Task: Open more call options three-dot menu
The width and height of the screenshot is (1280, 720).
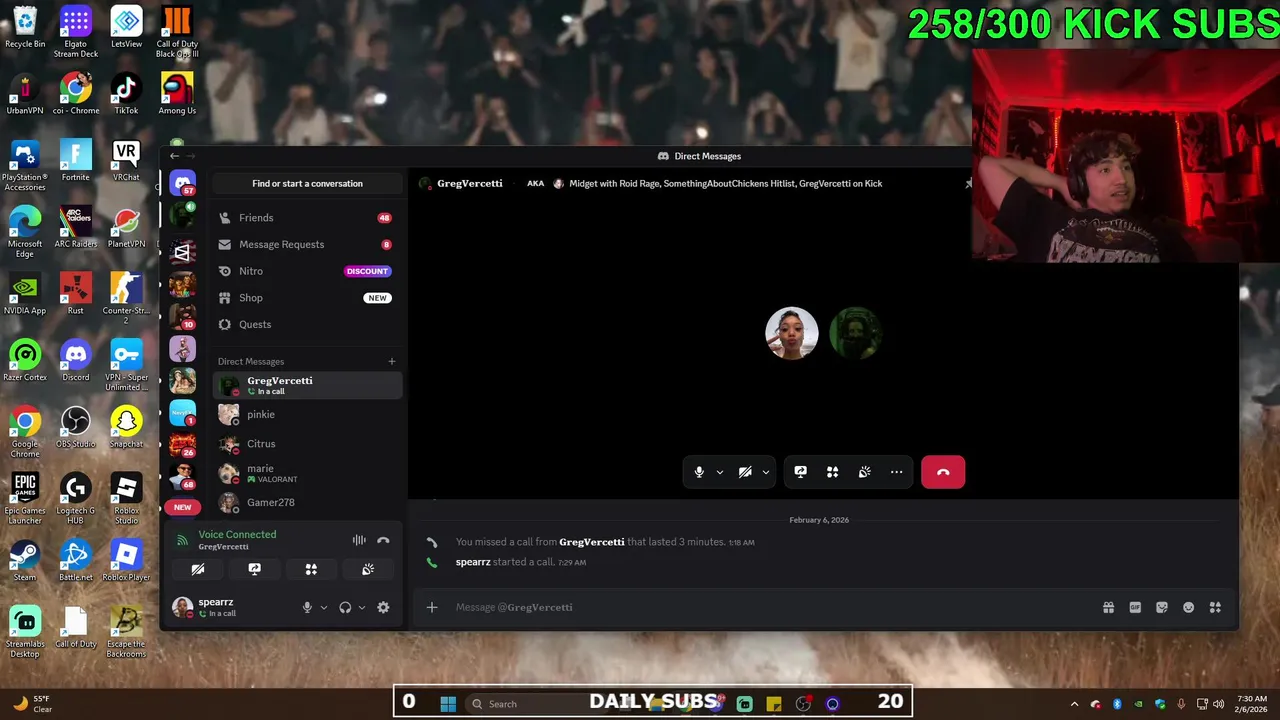Action: pos(896,472)
